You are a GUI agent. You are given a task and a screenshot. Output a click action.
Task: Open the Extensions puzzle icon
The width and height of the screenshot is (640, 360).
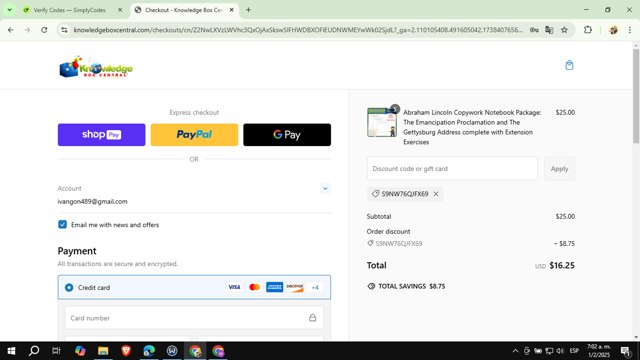pyautogui.click(x=588, y=30)
